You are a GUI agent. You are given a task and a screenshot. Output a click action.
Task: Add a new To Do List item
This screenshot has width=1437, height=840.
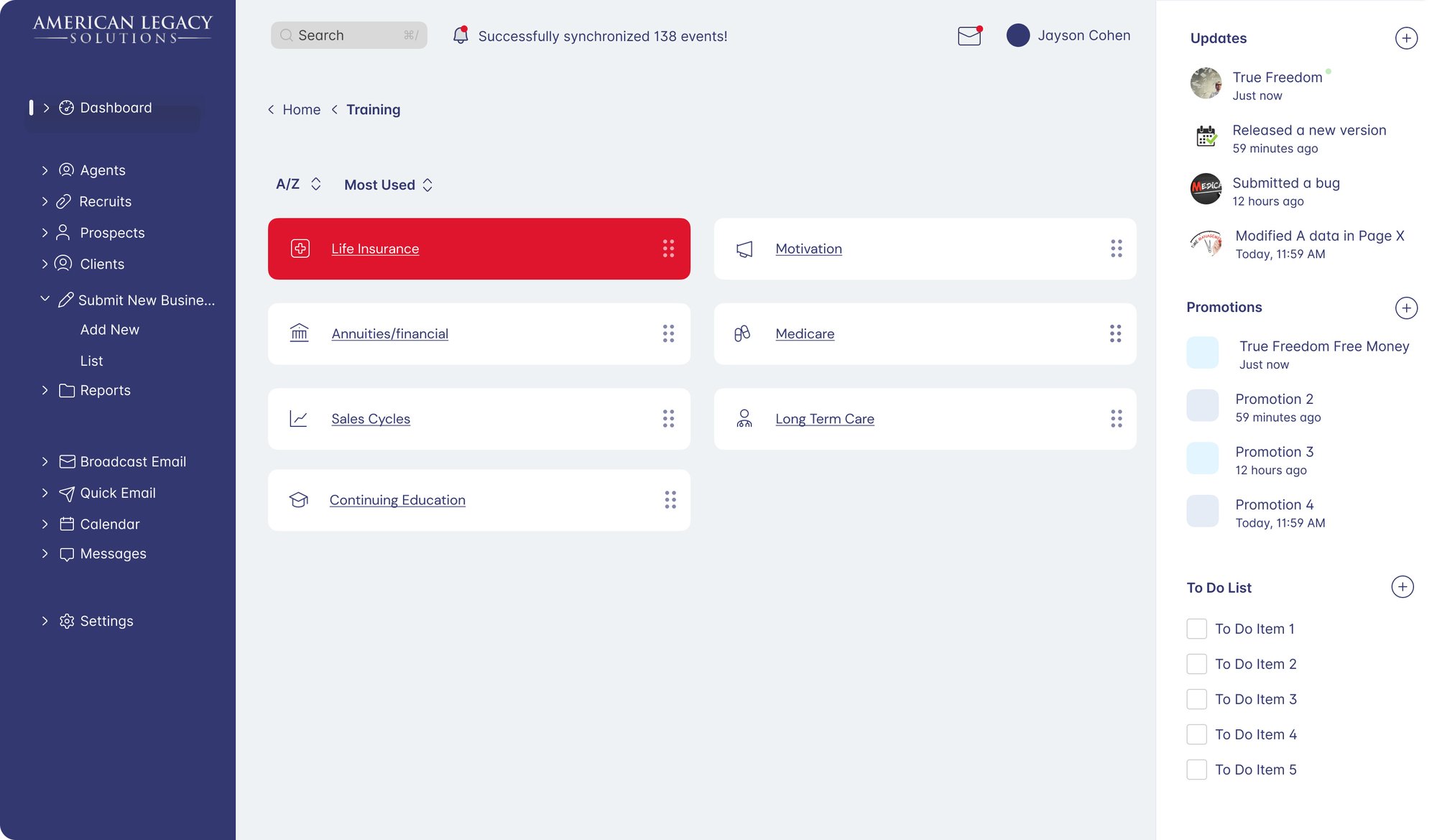tap(1403, 587)
